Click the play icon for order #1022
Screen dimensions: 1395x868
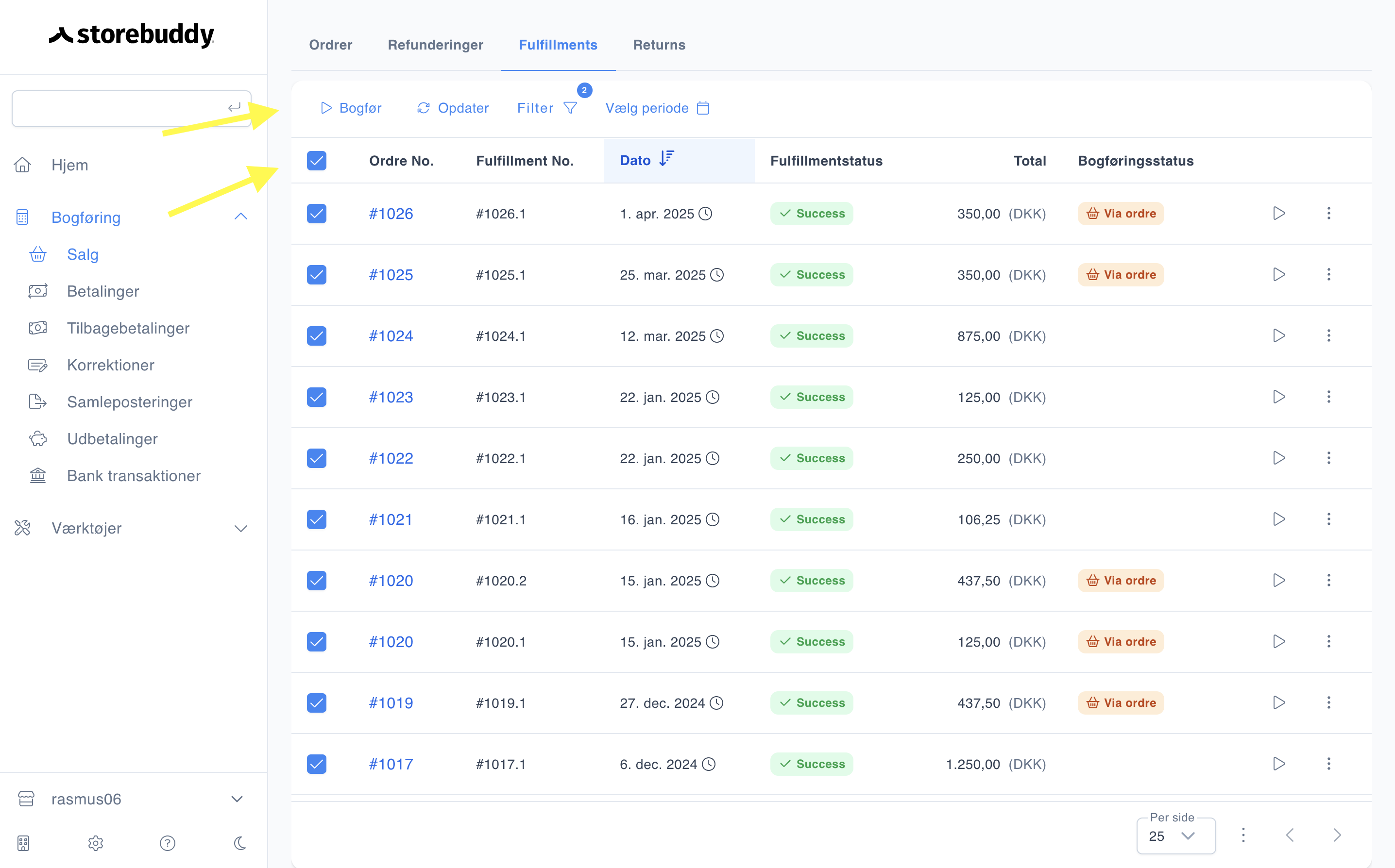[1278, 458]
